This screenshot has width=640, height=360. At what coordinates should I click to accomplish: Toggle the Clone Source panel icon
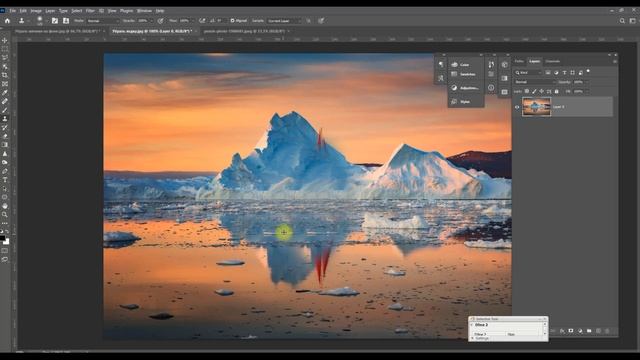[66, 20]
